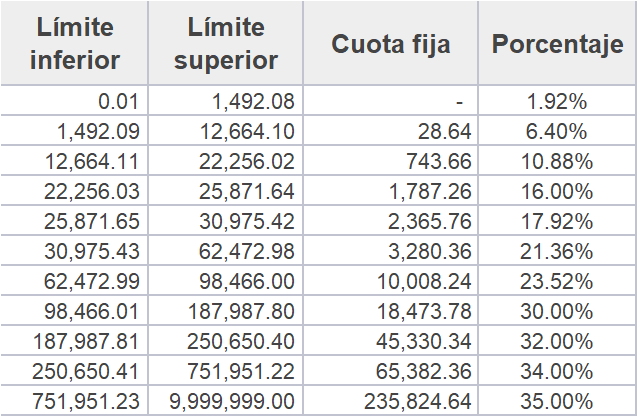Click the 12,664.11 lower limit cell
The height and width of the screenshot is (416, 637).
tap(74, 161)
